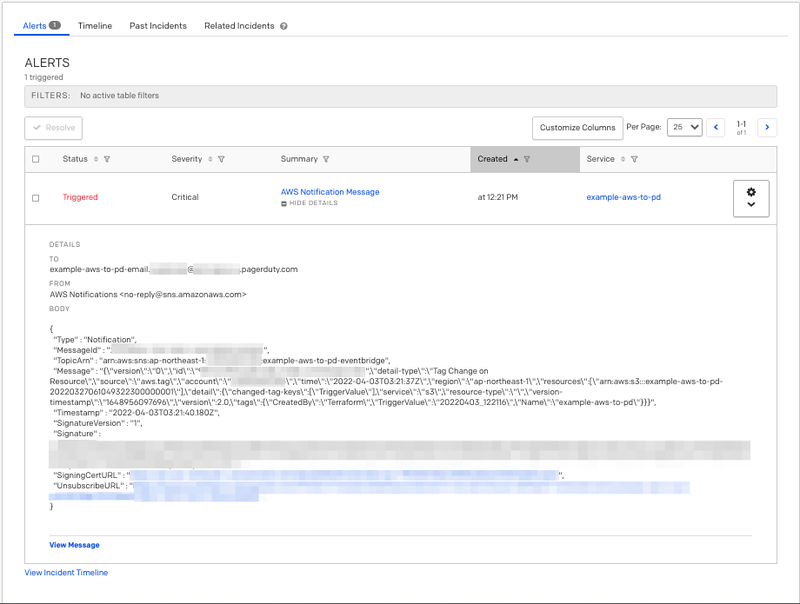This screenshot has width=800, height=604.
Task: Open Service column filter
Action: (x=634, y=159)
